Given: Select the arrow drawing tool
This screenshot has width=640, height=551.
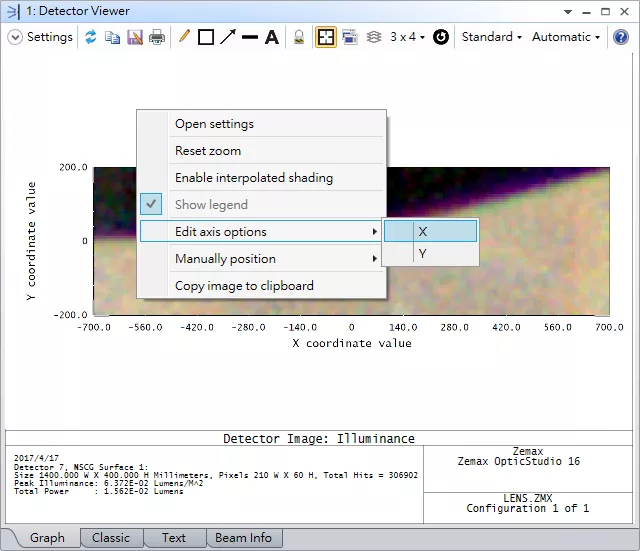Looking at the screenshot, I should 228,37.
